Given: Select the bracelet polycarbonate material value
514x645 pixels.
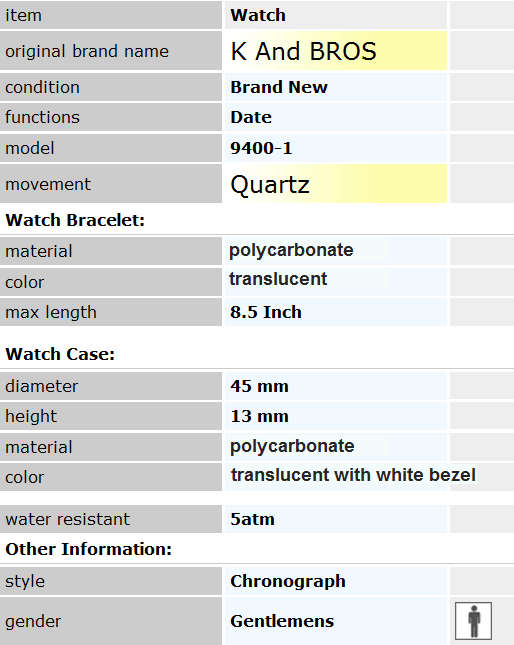Looking at the screenshot, I should coord(291,250).
